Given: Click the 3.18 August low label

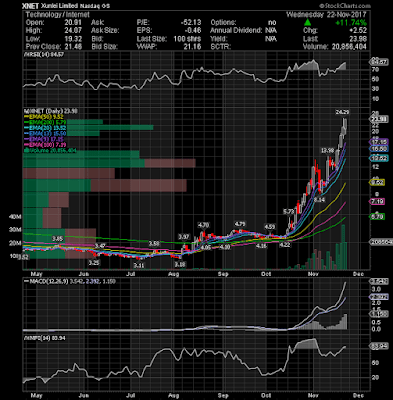Looking at the screenshot, I should tap(180, 264).
